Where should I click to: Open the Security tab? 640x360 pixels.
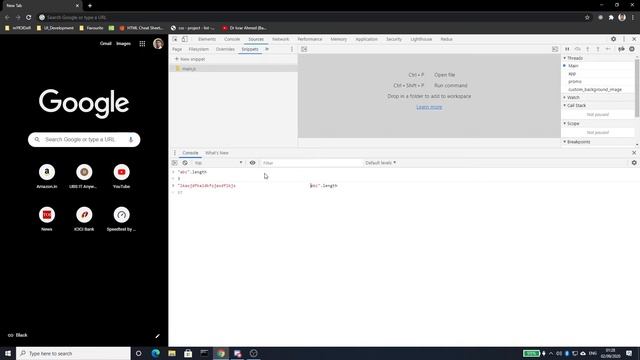click(x=394, y=39)
